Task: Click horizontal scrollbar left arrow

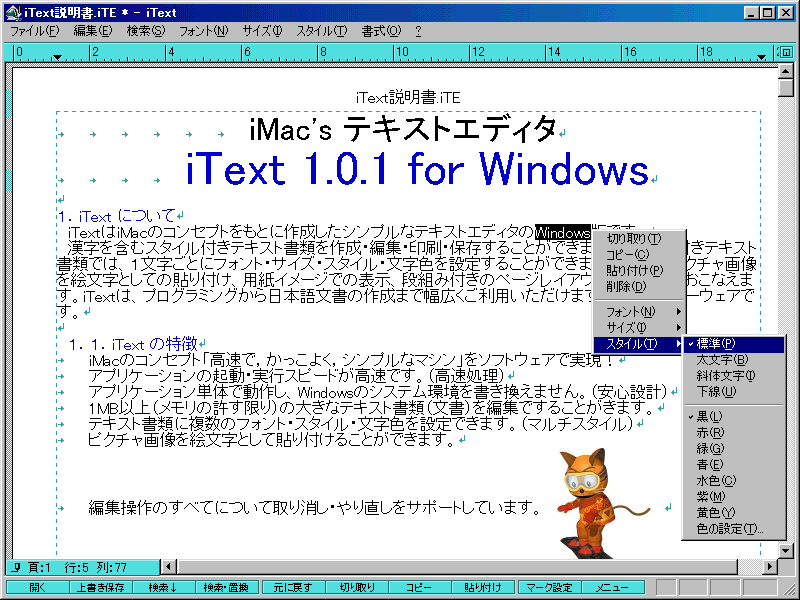Action: (x=169, y=566)
